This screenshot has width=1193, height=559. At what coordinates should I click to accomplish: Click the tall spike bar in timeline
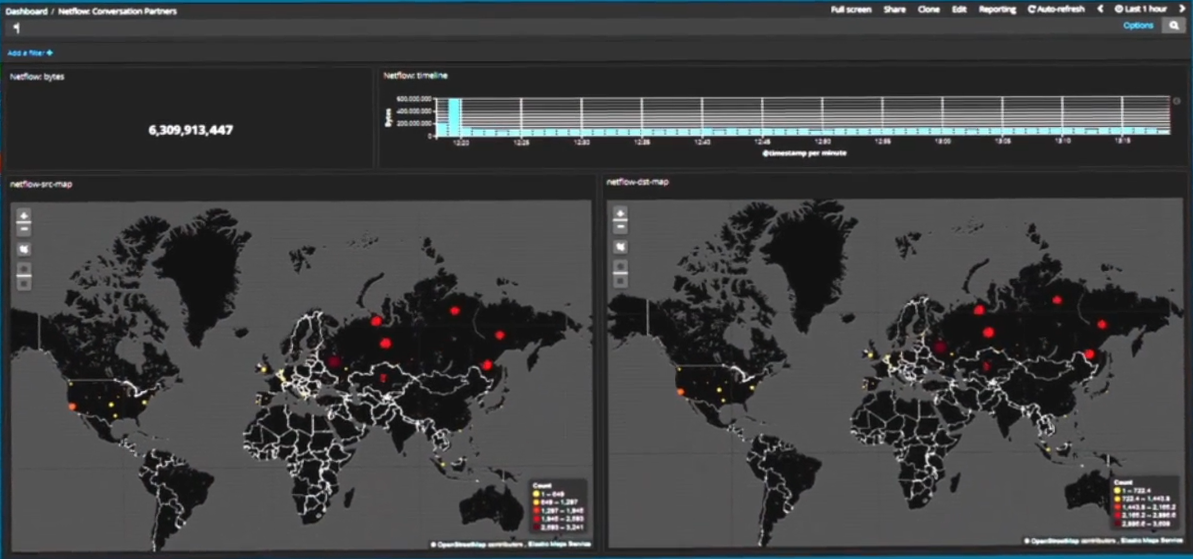[x=454, y=116]
